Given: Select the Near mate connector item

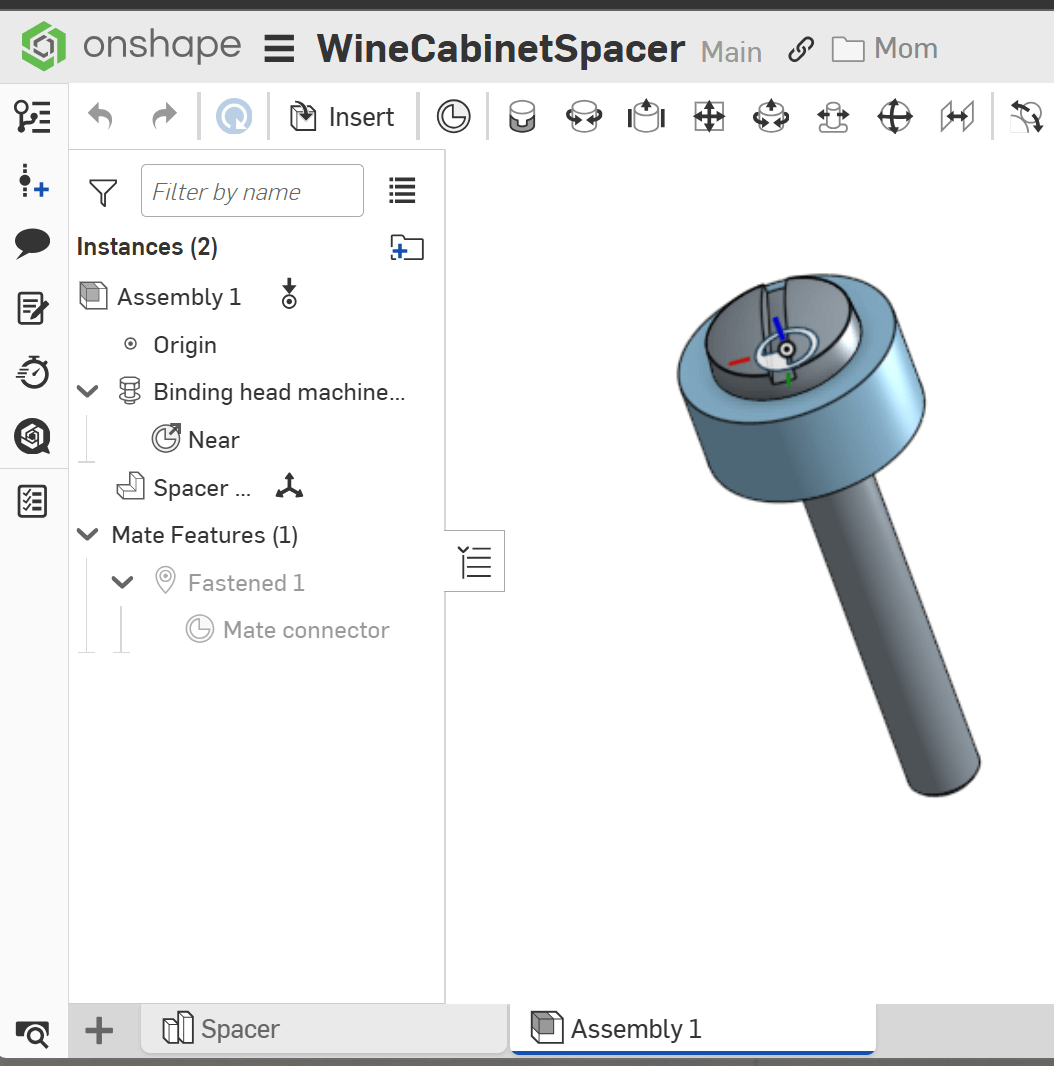Looking at the screenshot, I should pyautogui.click(x=214, y=440).
